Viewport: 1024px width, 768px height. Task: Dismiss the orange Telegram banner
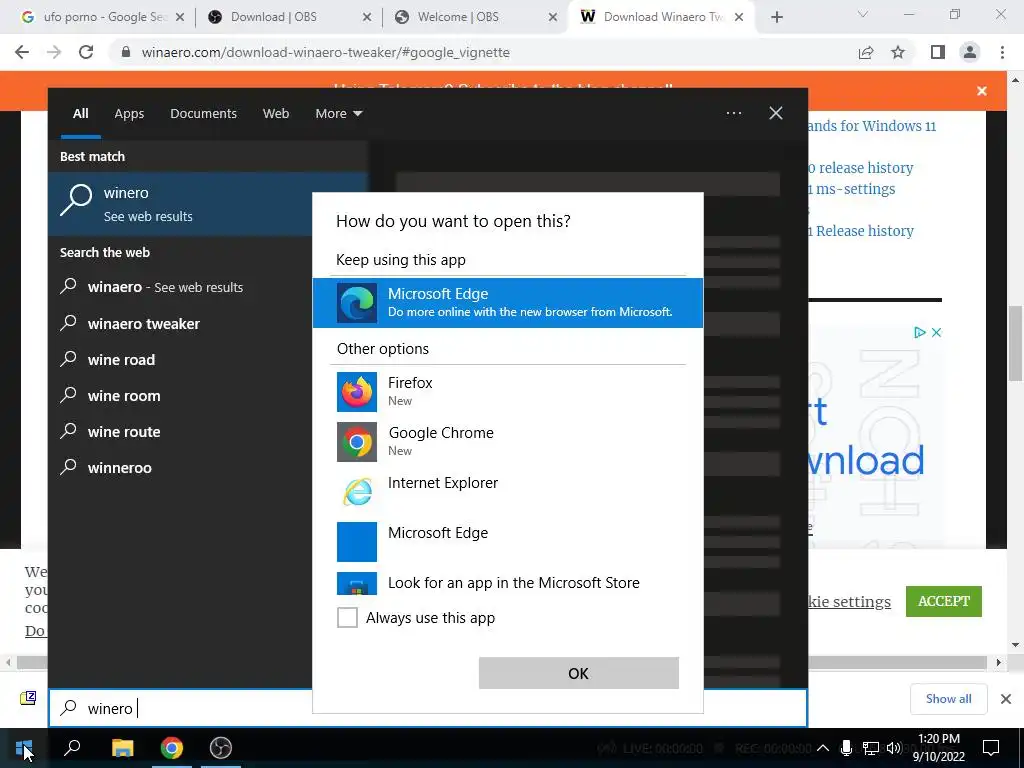click(982, 91)
